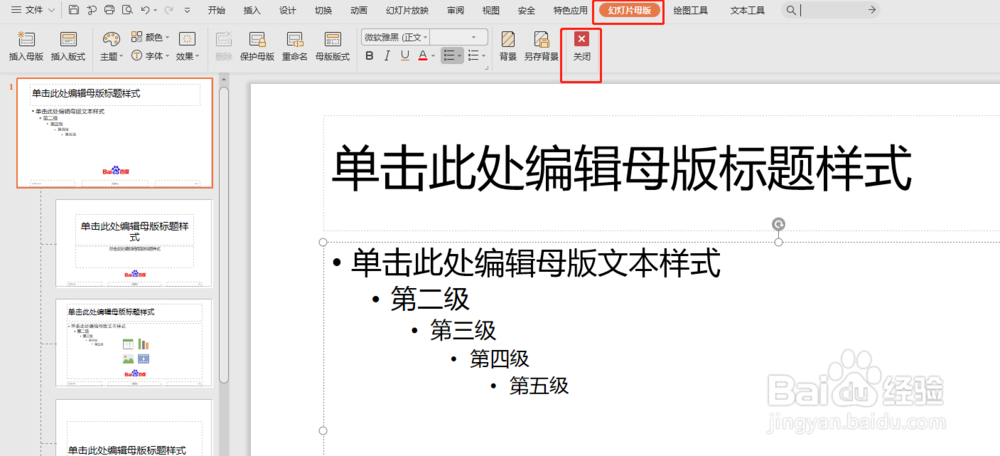Toggle Italic formatting
The height and width of the screenshot is (456, 1000).
(x=386, y=56)
